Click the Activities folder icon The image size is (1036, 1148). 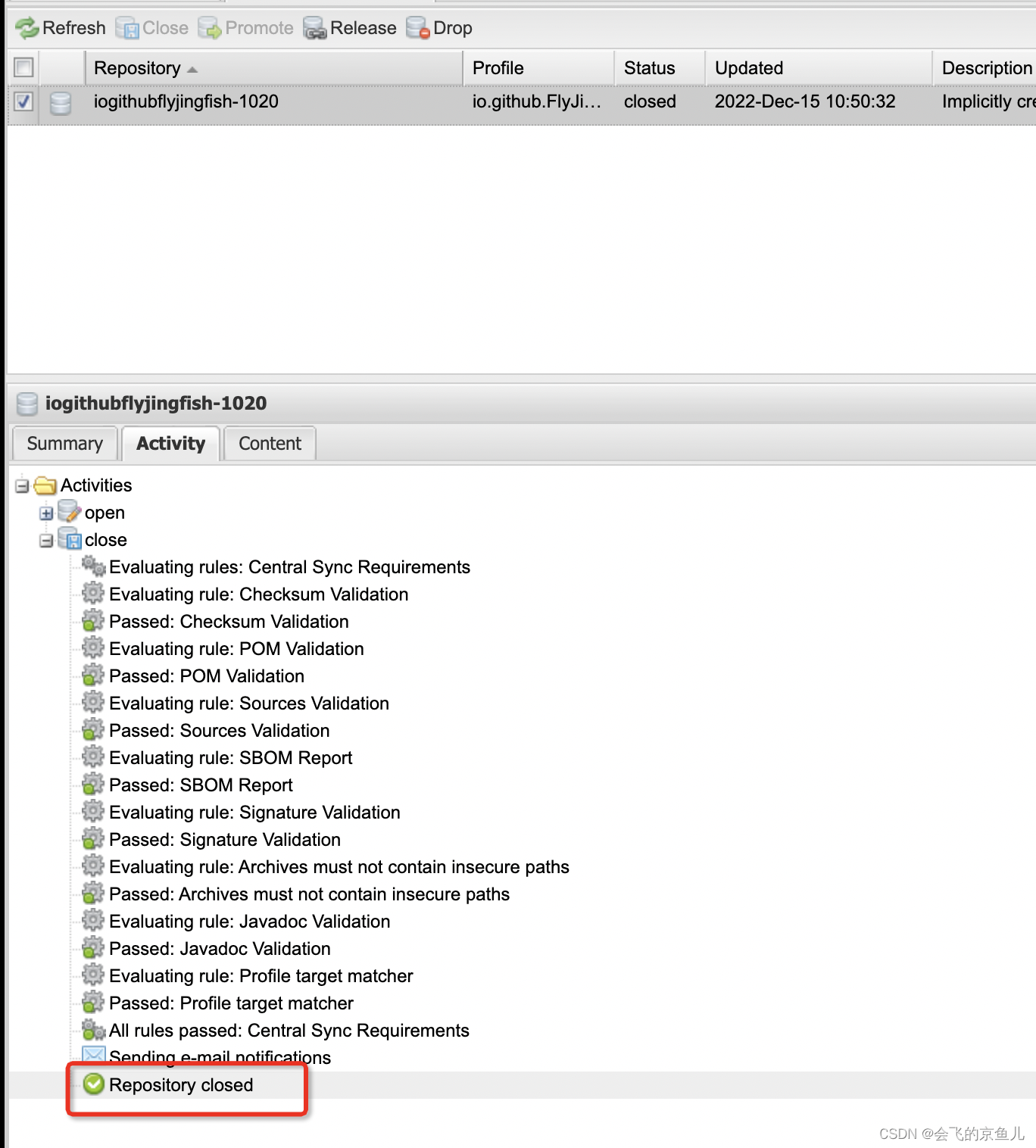point(45,485)
